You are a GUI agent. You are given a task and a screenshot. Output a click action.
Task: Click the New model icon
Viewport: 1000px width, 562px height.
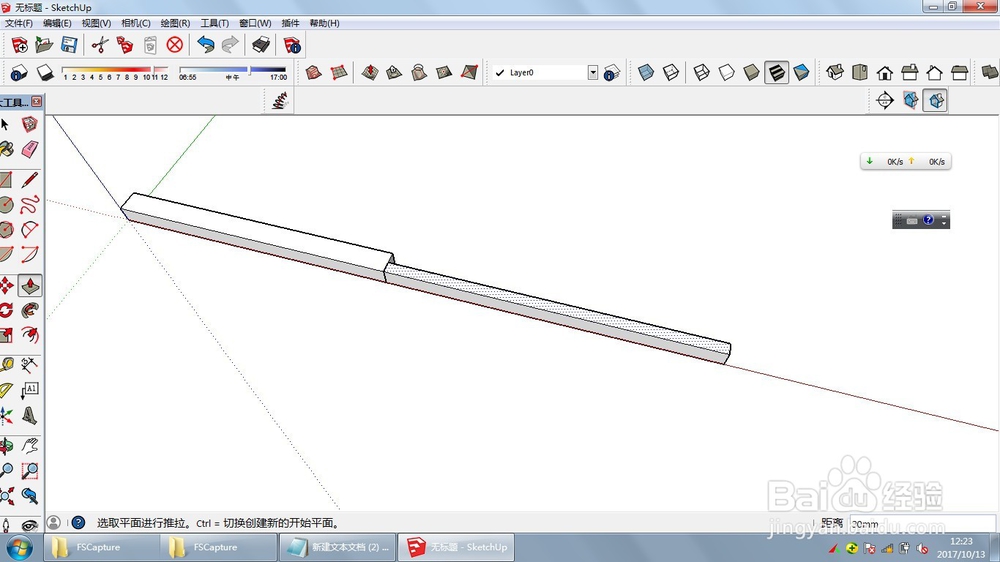click(19, 45)
